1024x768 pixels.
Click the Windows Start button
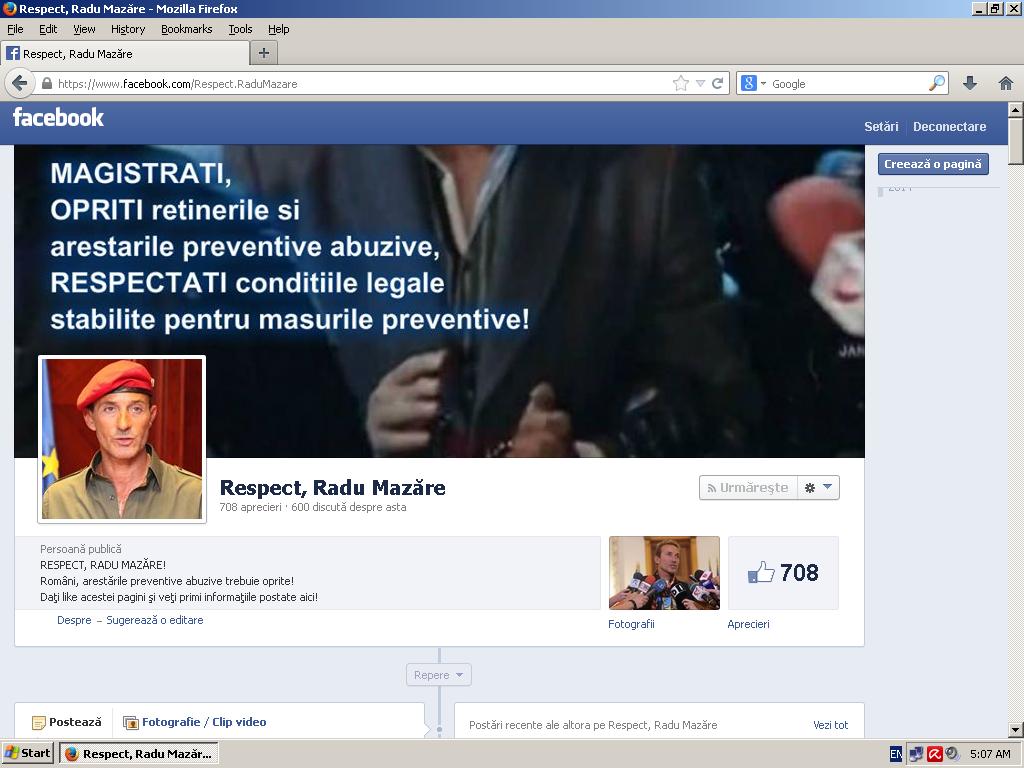tap(28, 753)
